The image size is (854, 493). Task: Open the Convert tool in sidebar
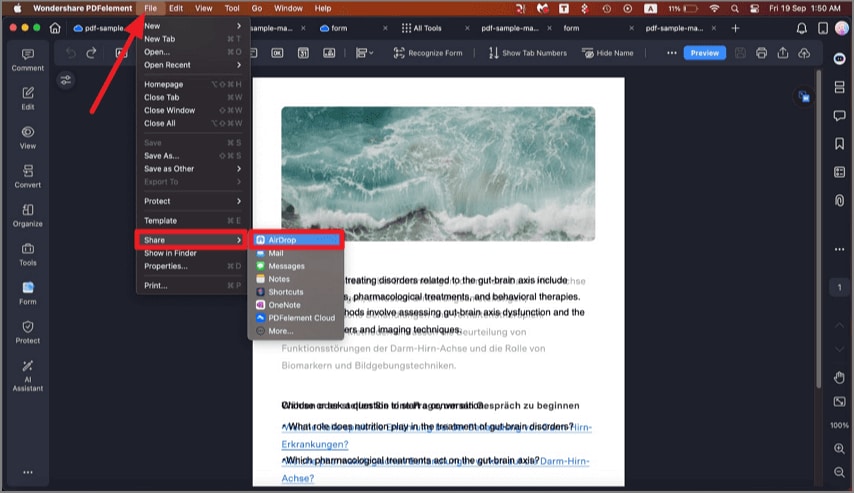coord(27,176)
